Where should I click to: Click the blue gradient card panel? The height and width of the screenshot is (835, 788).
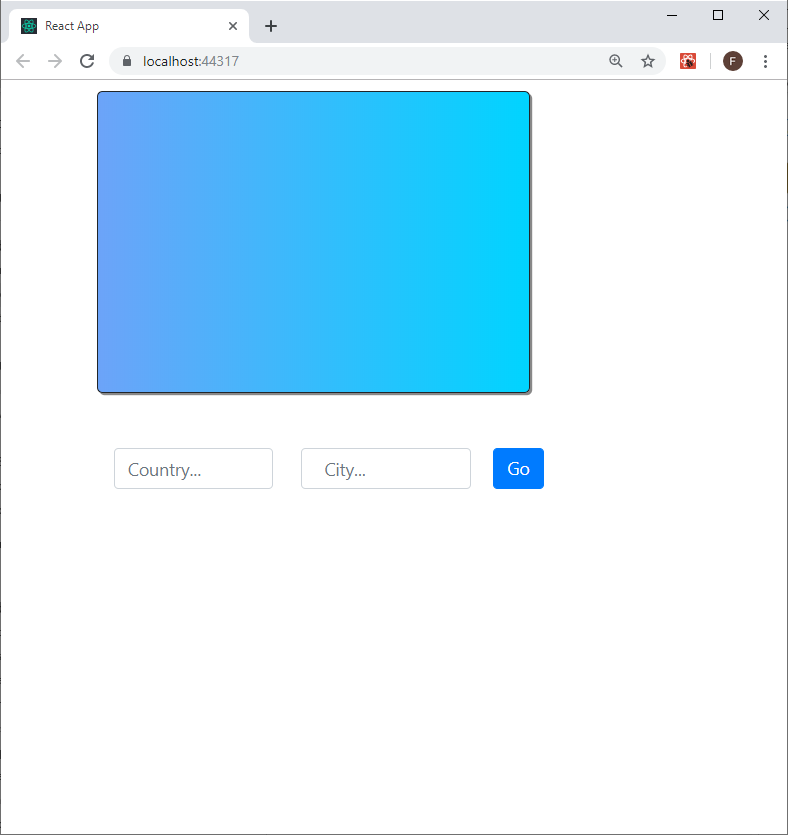(314, 242)
